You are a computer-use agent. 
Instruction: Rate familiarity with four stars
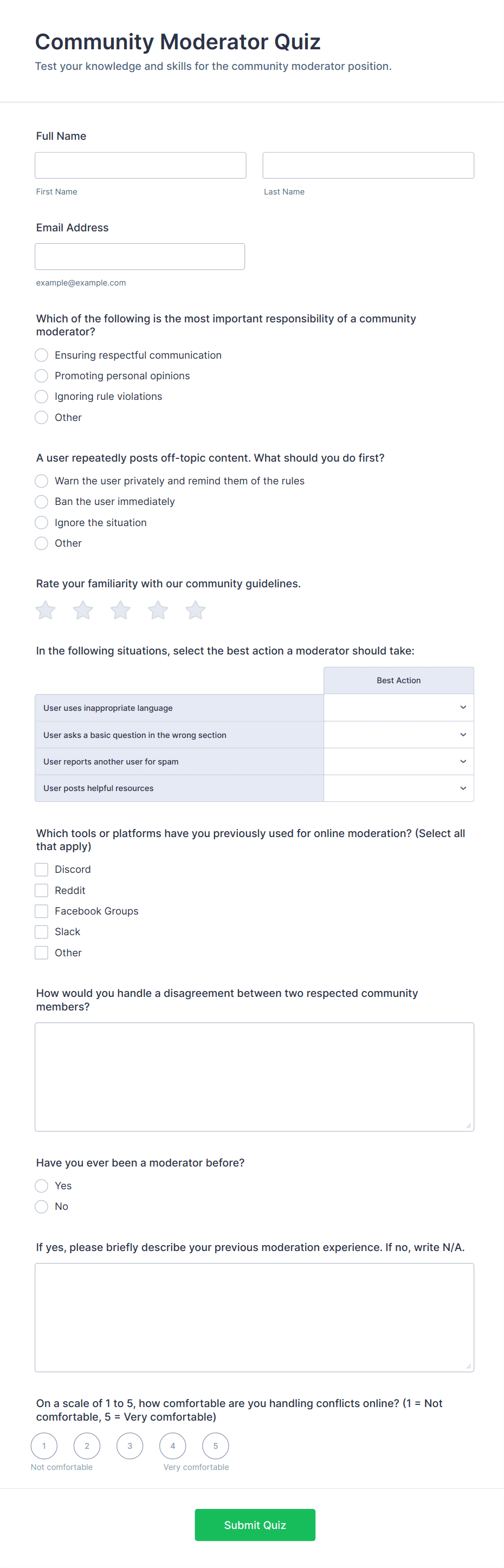point(158,610)
